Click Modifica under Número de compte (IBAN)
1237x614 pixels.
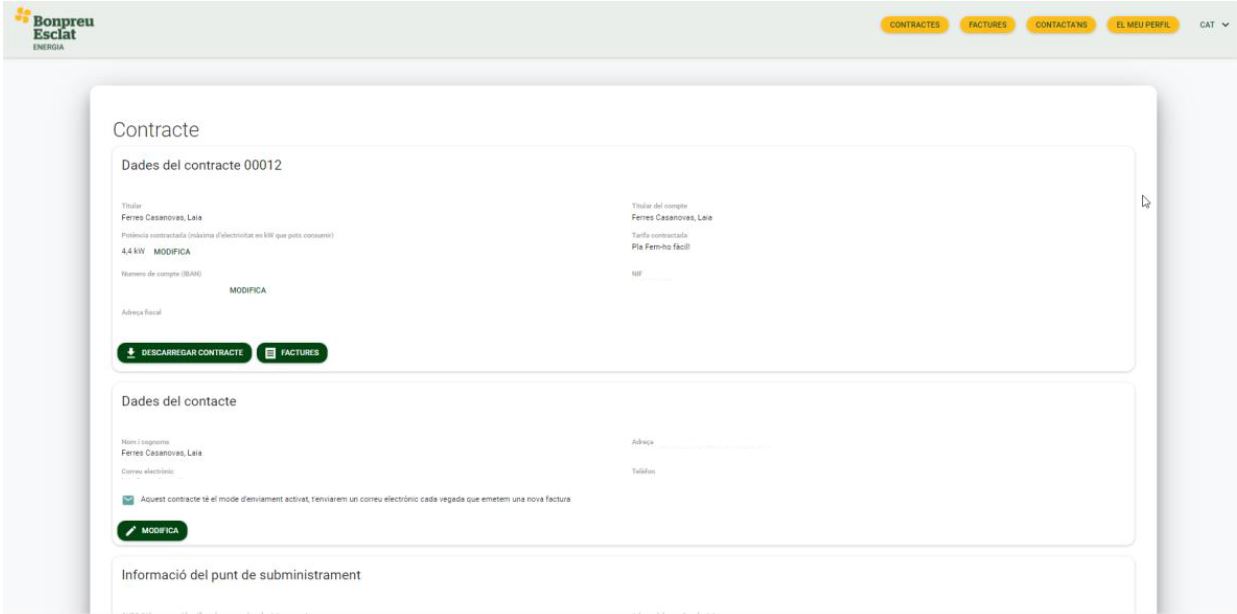tap(248, 291)
